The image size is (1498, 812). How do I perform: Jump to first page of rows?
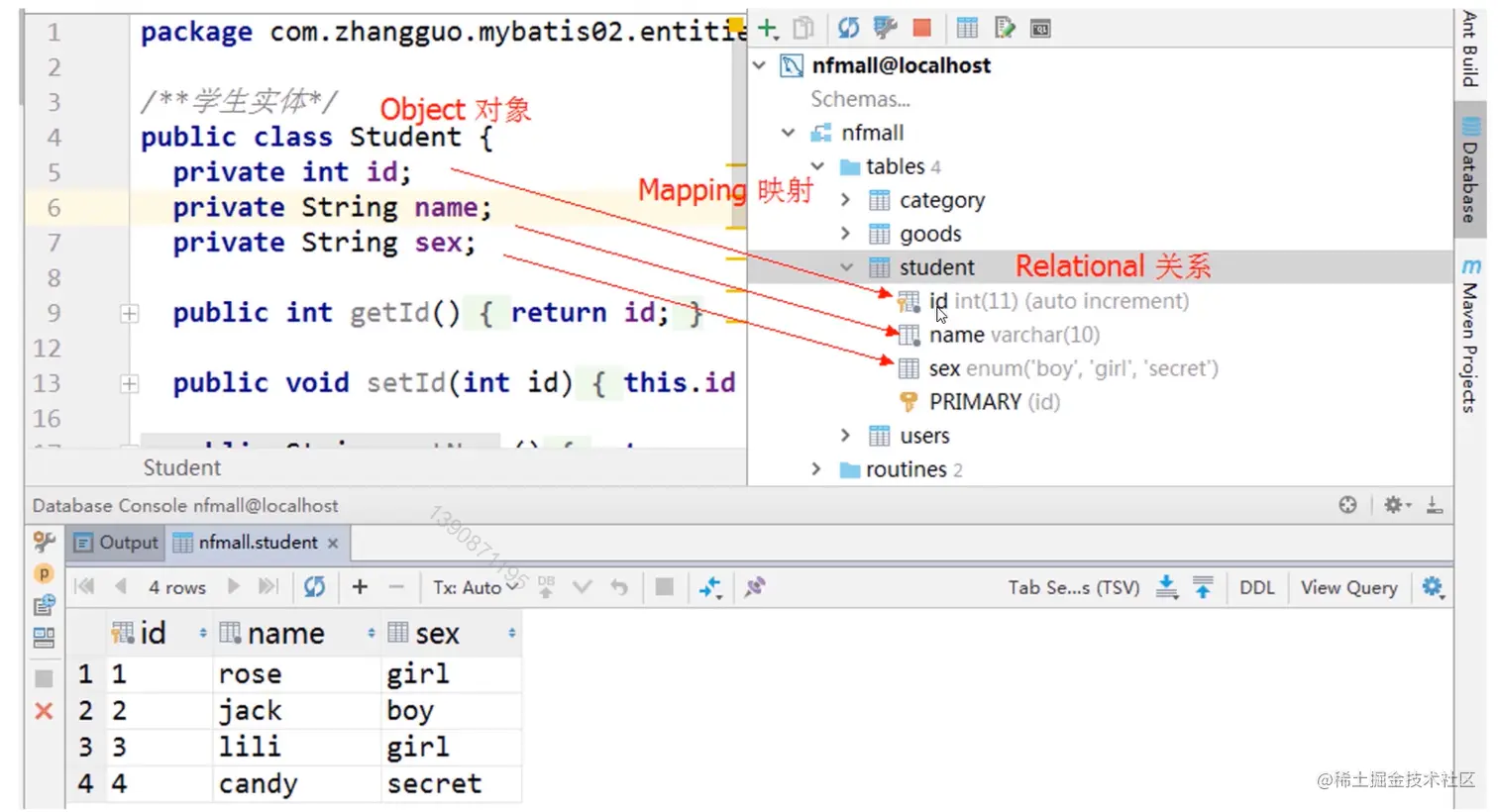[84, 586]
